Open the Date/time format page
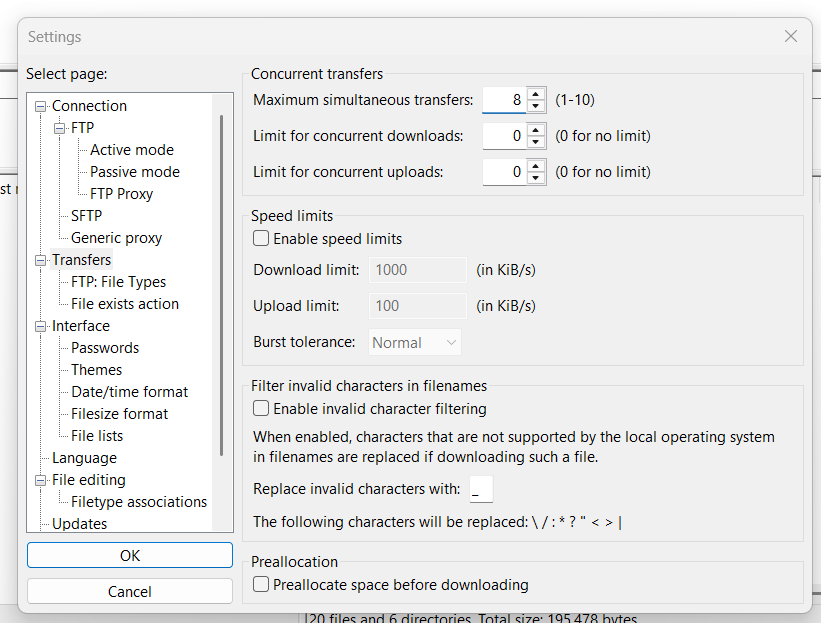821x623 pixels. tap(128, 391)
